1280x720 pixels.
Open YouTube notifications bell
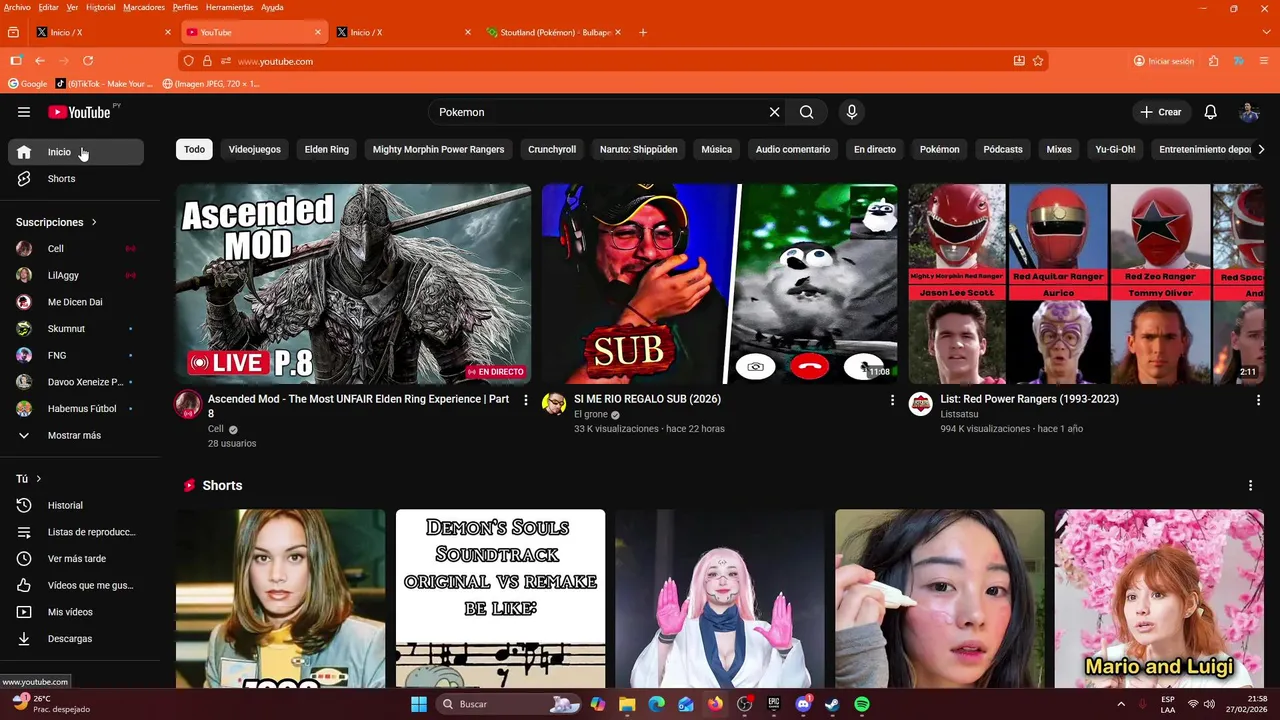(1211, 112)
